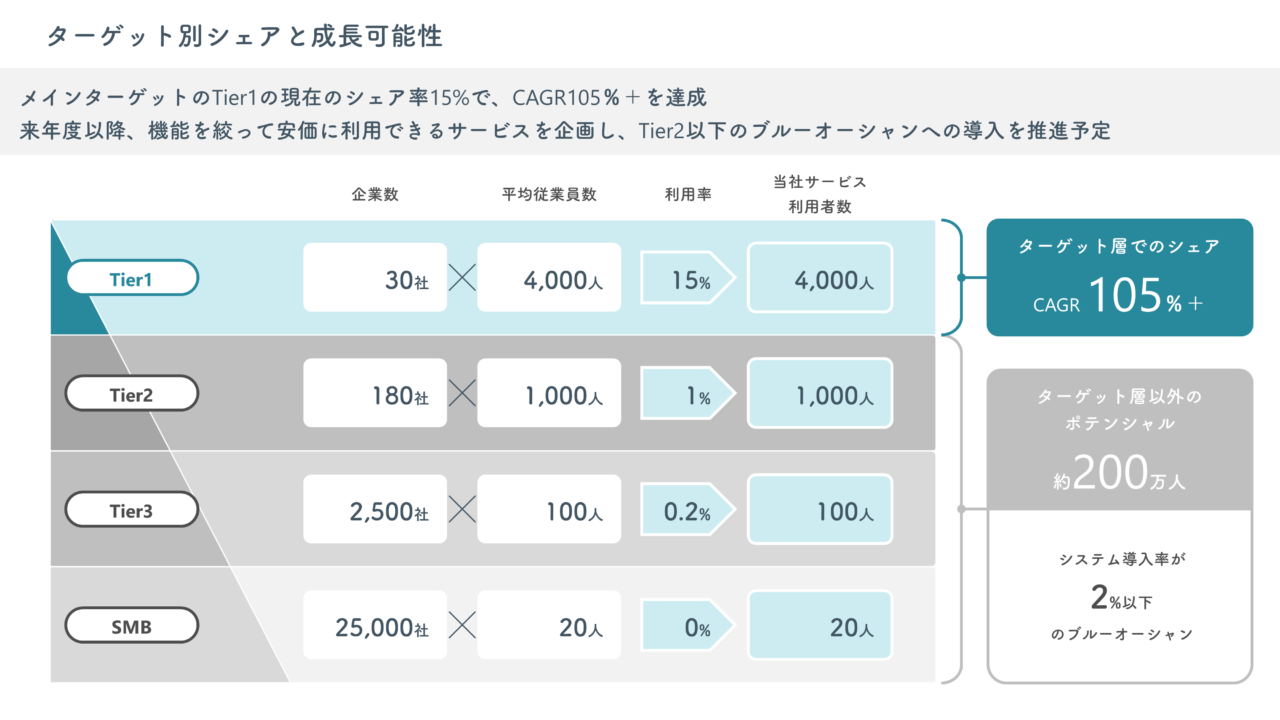Click the multiplication cross in the Tier3 row
The width and height of the screenshot is (1280, 720).
pos(462,510)
